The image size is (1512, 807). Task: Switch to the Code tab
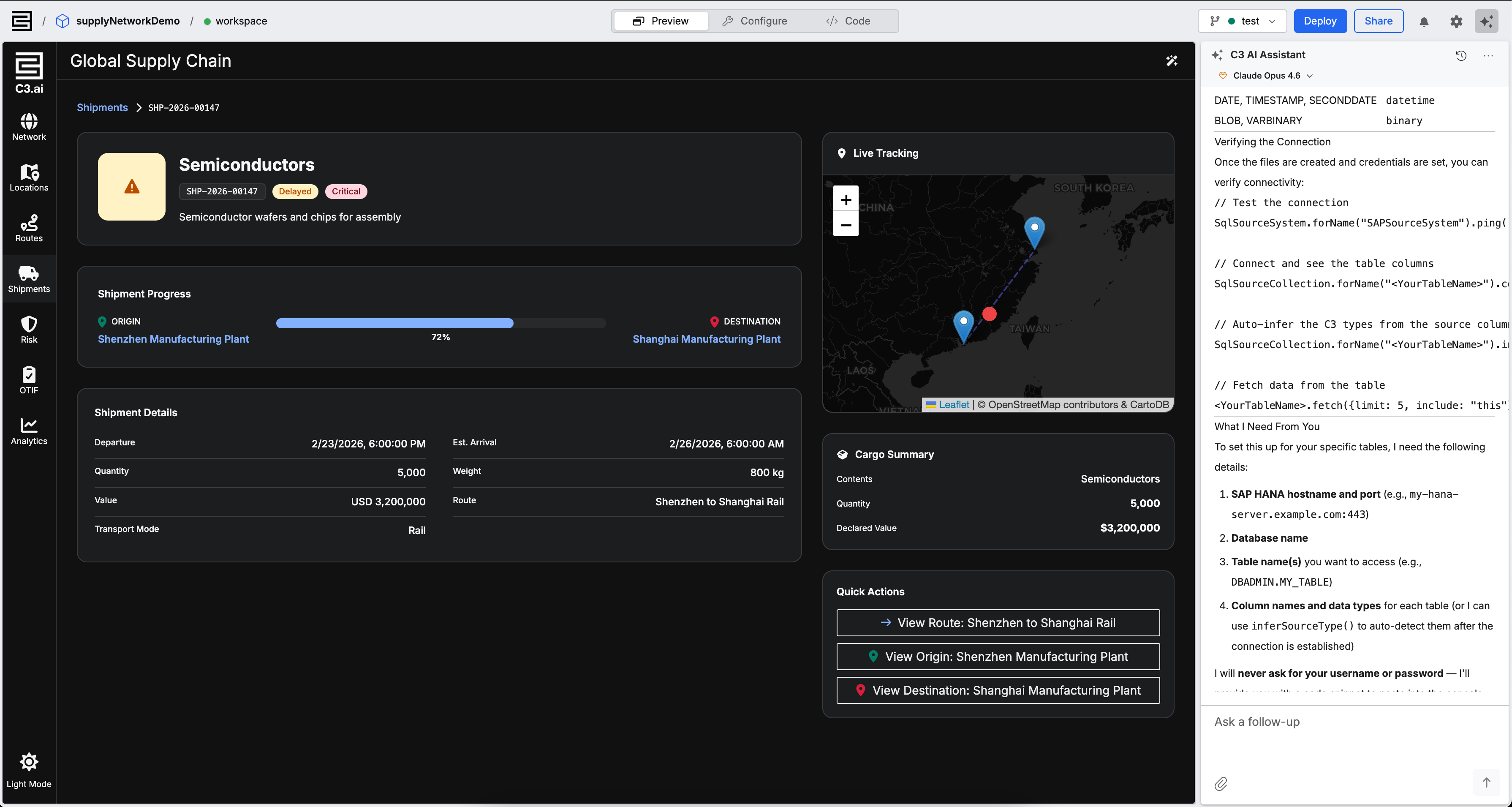(x=848, y=21)
